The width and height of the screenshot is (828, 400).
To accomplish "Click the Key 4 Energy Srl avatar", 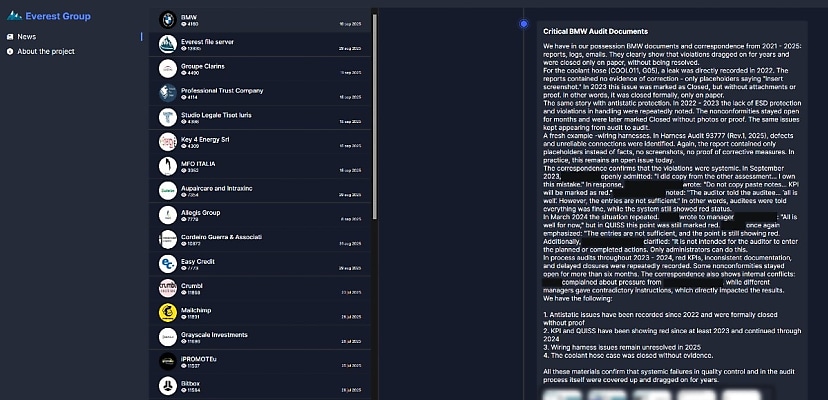I will (168, 142).
